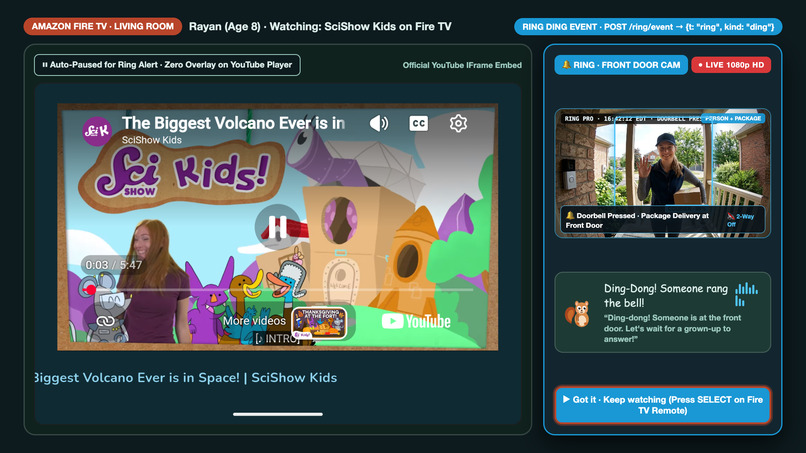
Task: Click 'Official YouTube IFrame Embed' text
Action: [x=462, y=65]
